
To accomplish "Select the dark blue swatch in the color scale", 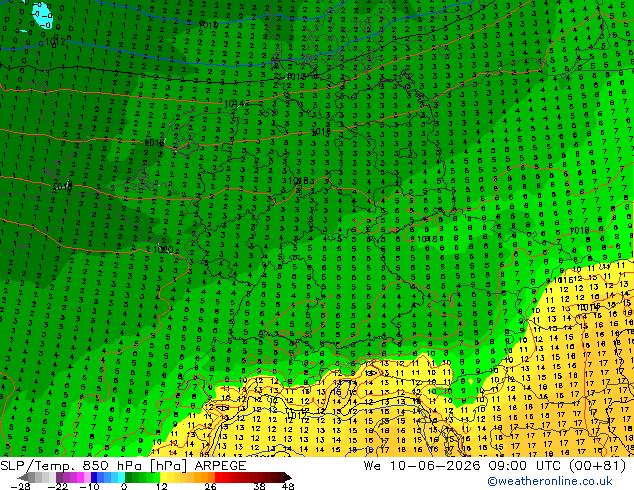I will point(94,477).
